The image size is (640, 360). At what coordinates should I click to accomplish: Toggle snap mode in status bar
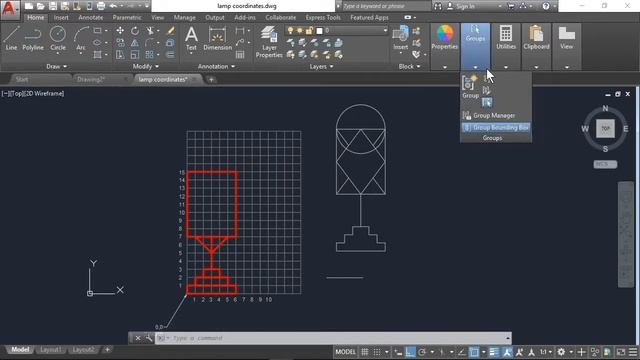377,352
